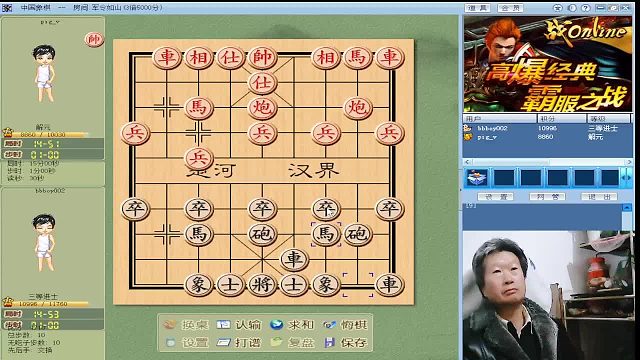Click the top player's 14:51 game timer
Image resolution: width=640 pixels, height=360 pixels.
[46, 144]
